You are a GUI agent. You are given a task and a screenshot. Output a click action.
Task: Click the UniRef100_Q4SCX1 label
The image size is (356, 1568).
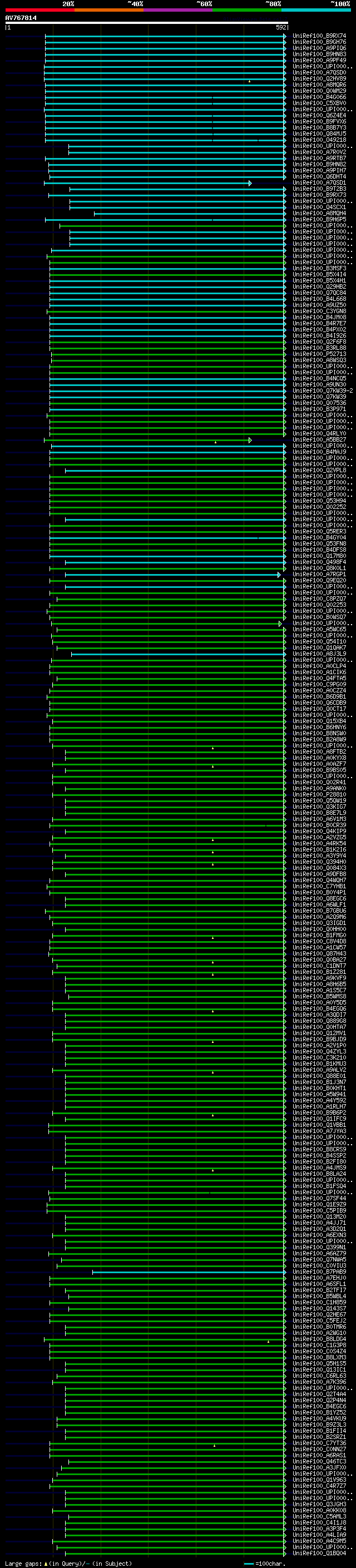click(319, 207)
